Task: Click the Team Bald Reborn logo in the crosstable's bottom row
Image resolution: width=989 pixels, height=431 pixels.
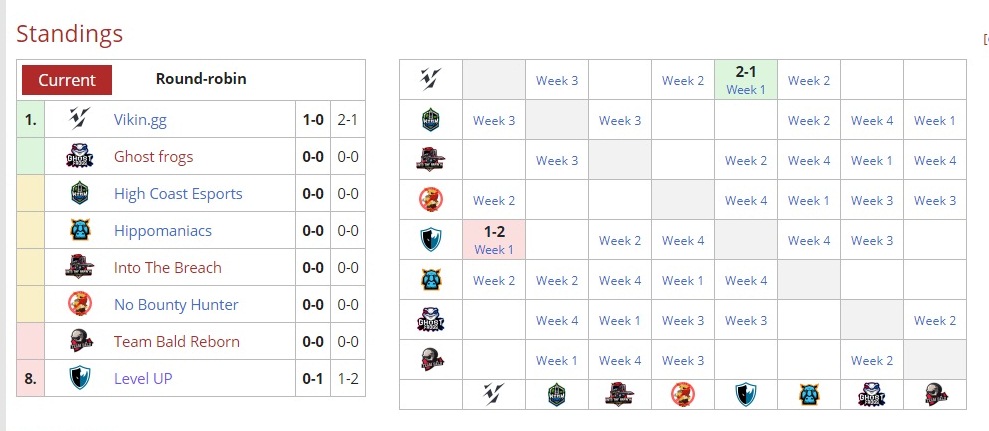Action: click(x=935, y=394)
